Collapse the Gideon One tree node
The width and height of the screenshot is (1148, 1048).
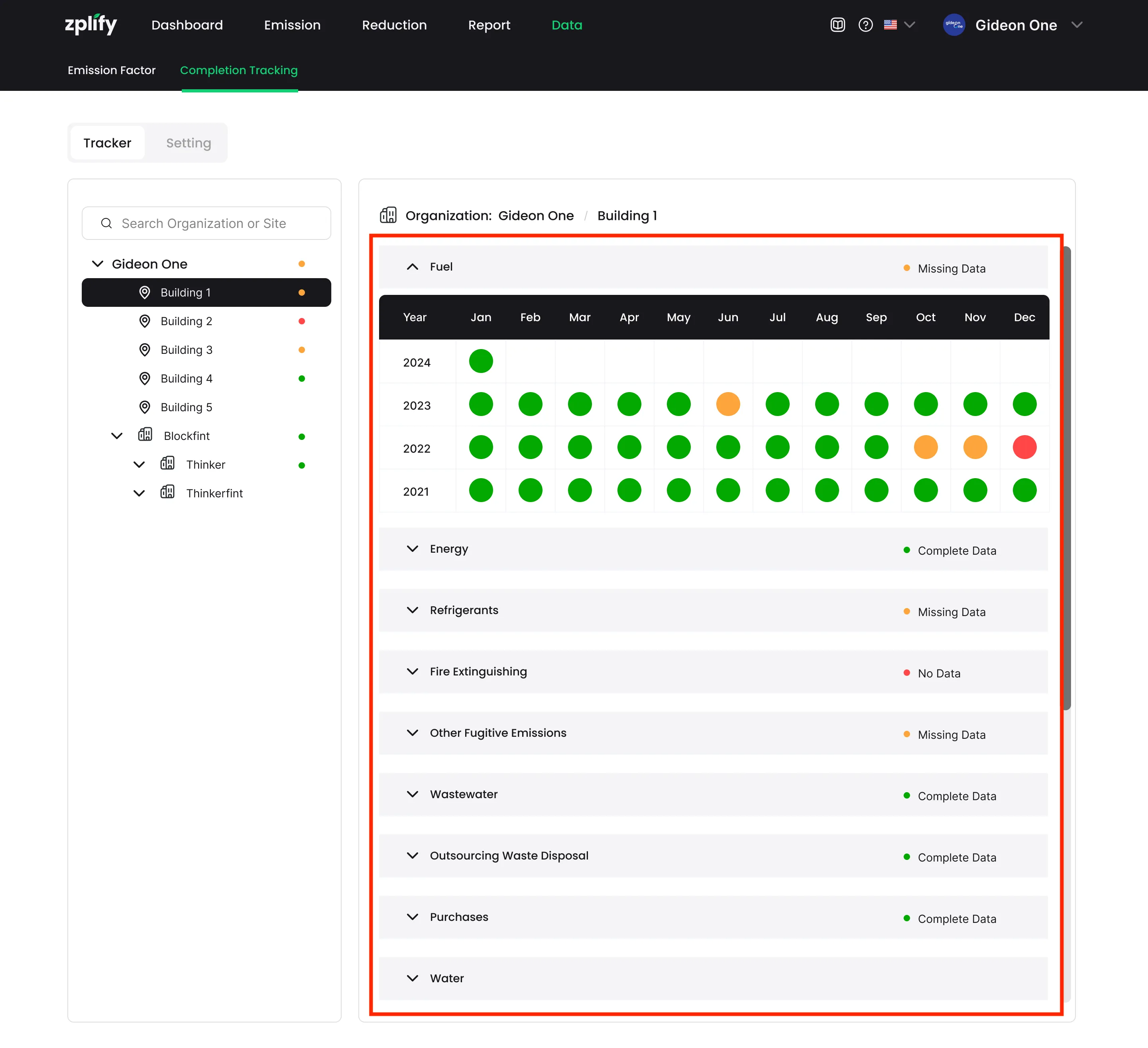click(x=98, y=263)
